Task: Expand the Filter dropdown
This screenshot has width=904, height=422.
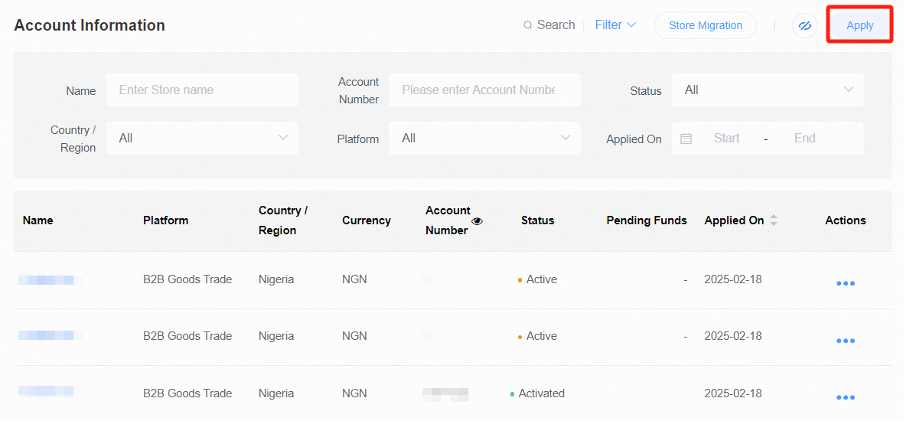Action: point(615,25)
